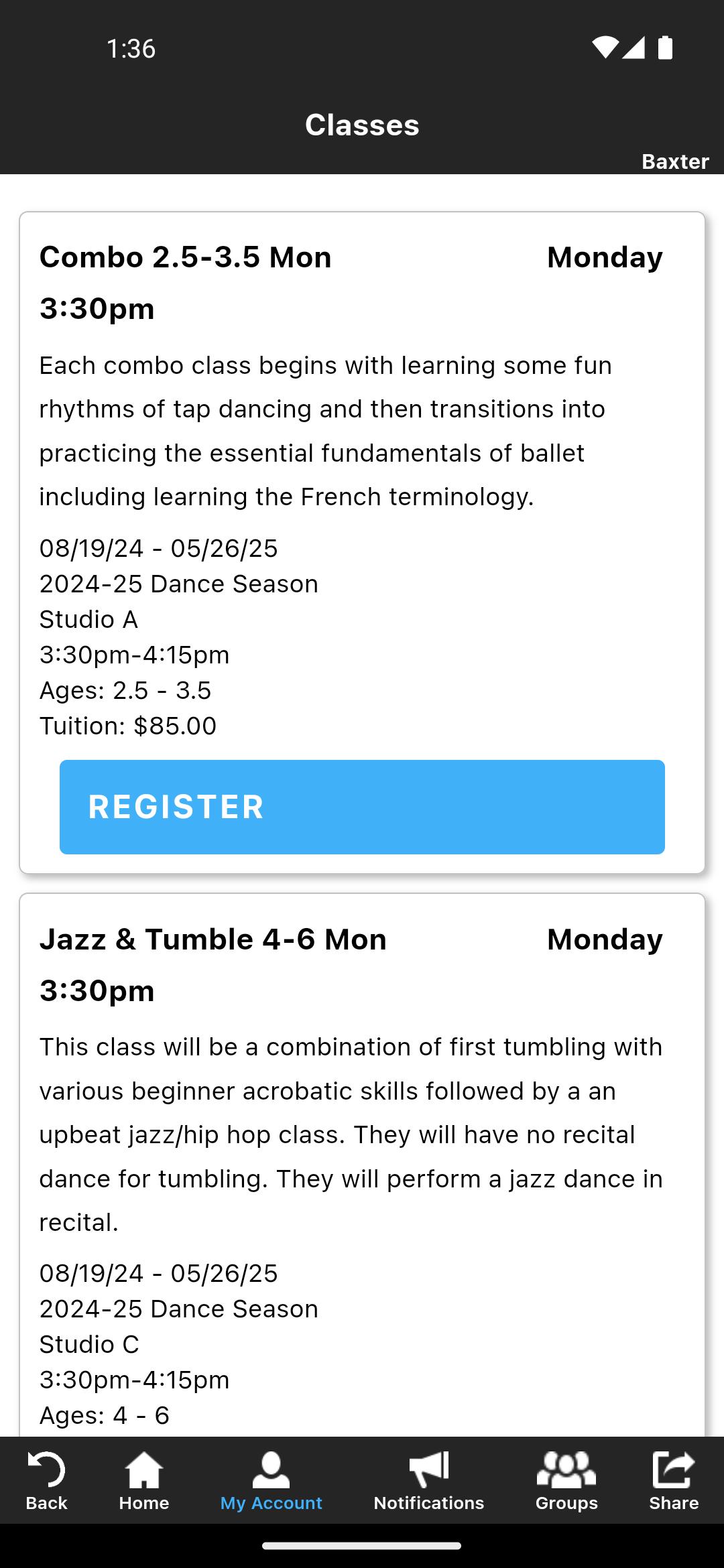The image size is (724, 1568).
Task: Register for Combo 2.5-3.5 Mon class
Action: click(362, 807)
